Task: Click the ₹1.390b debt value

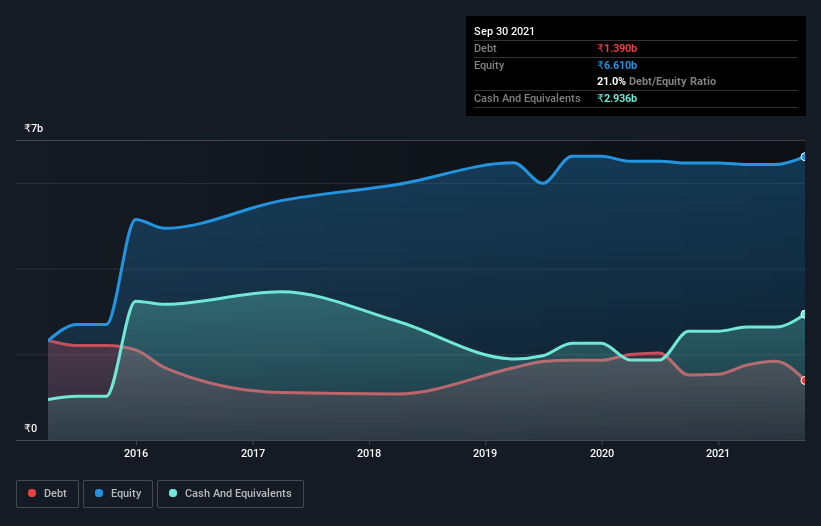Action: coord(617,48)
